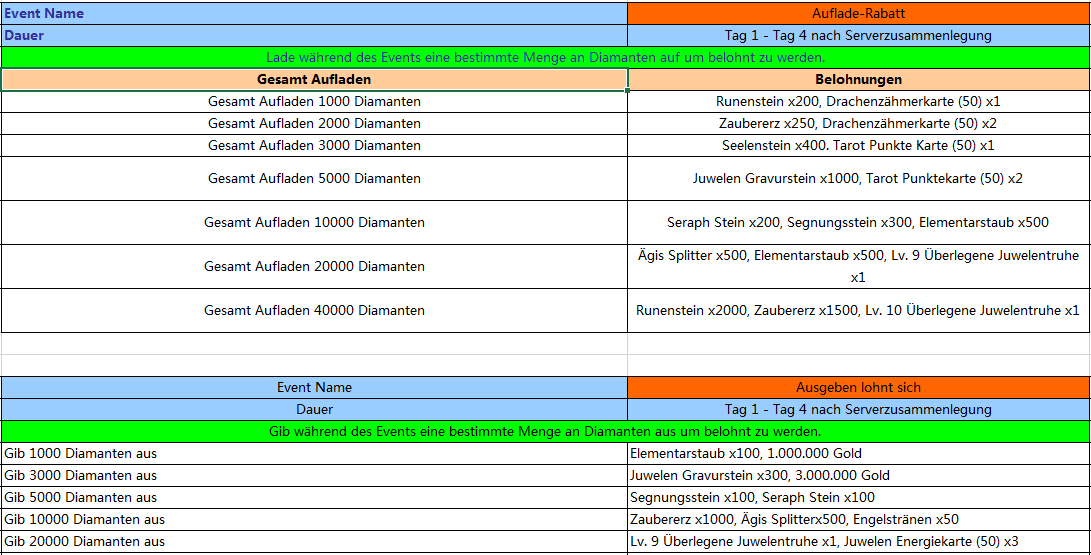The width and height of the screenshot is (1091, 555).
Task: Select the green banner starting with Gib während
Action: click(545, 431)
